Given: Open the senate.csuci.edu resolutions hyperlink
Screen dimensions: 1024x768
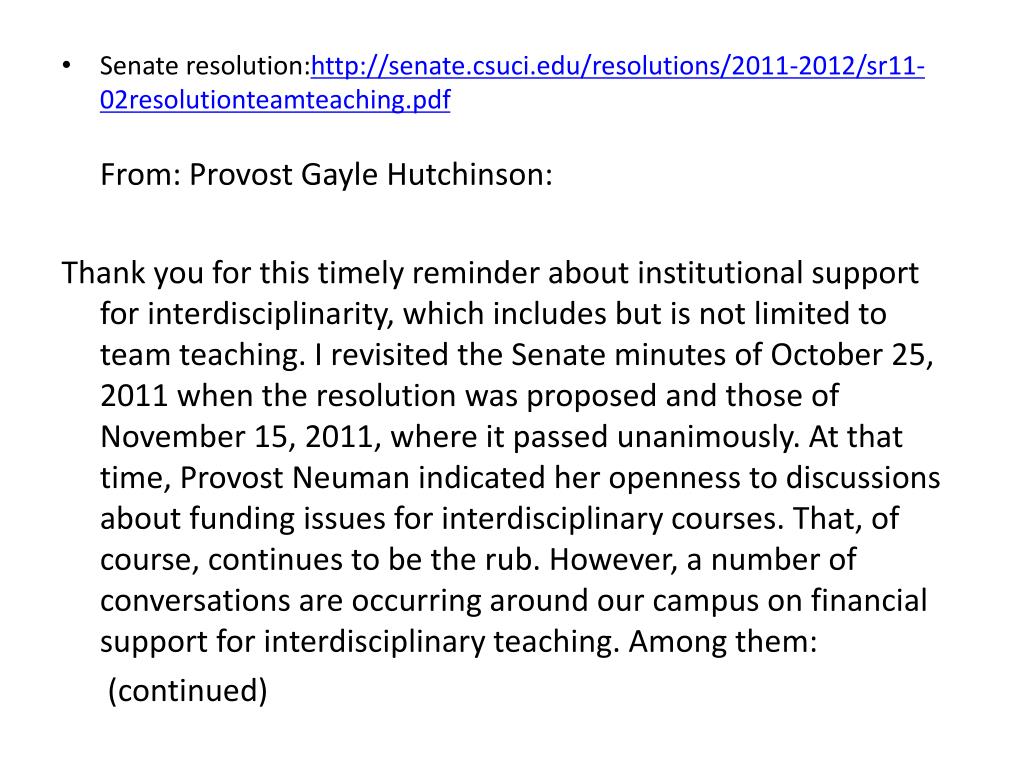Looking at the screenshot, I should (617, 66).
